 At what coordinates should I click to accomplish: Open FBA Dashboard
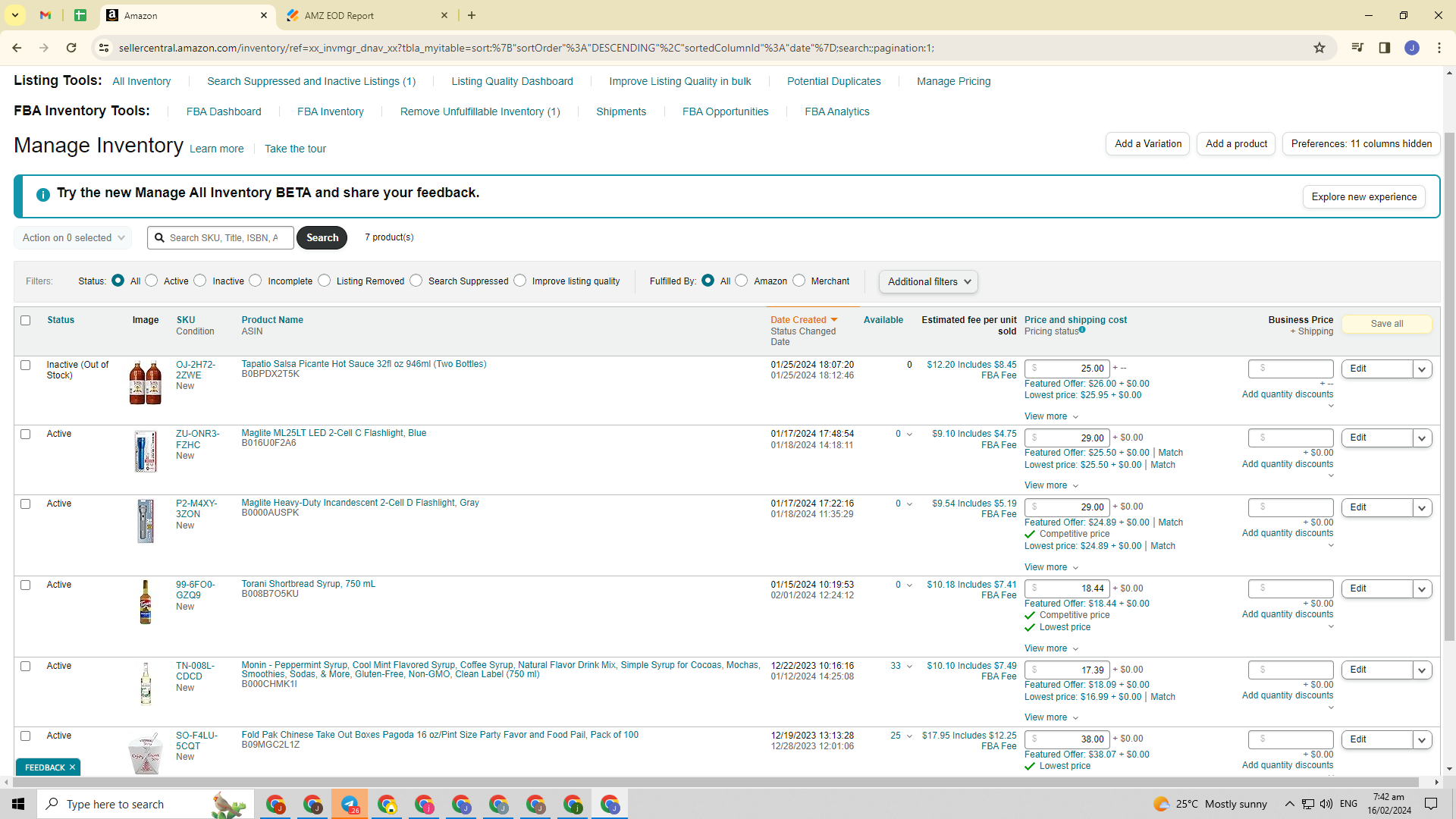click(x=224, y=111)
